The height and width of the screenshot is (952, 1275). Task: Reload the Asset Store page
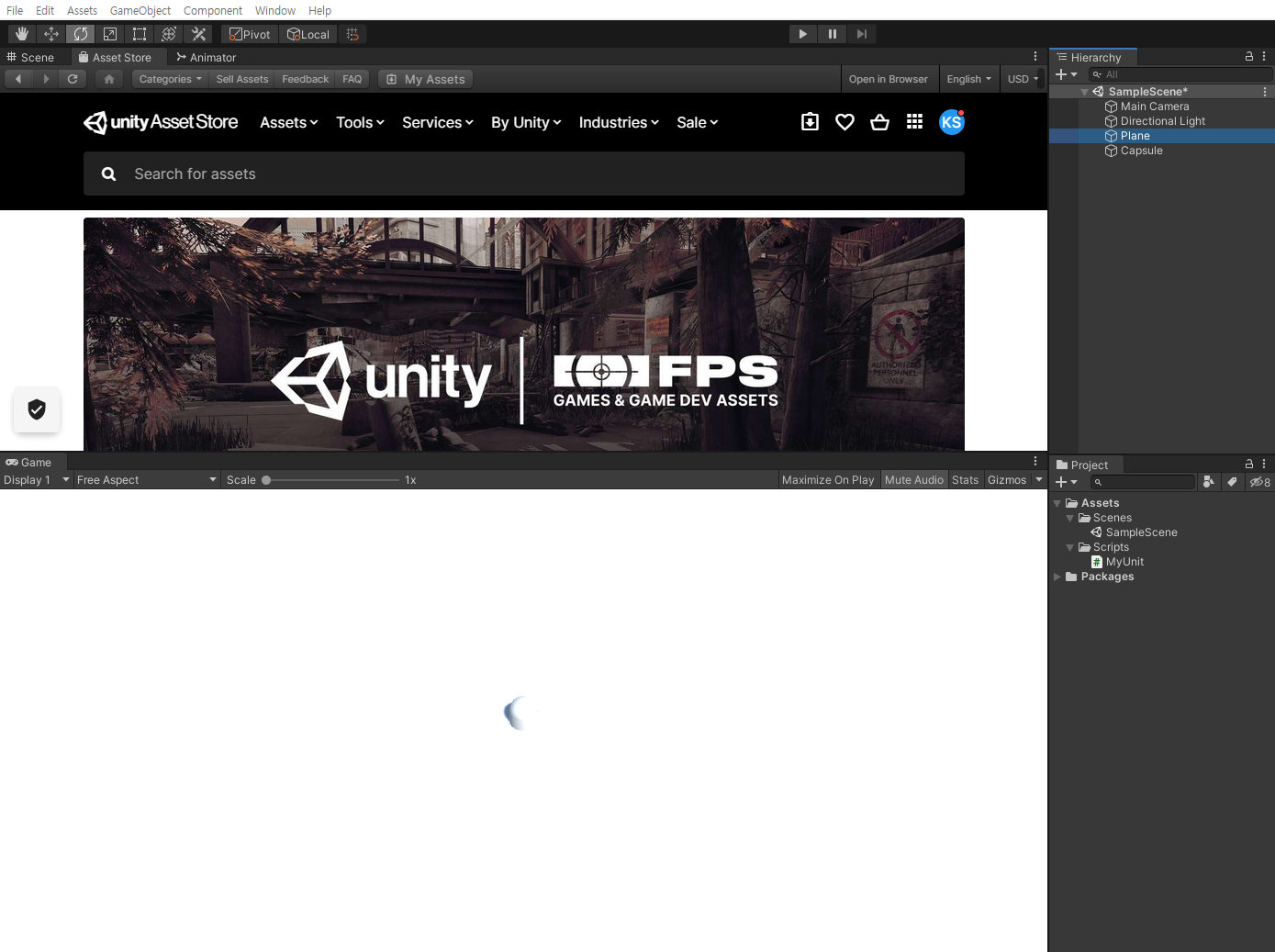(73, 79)
